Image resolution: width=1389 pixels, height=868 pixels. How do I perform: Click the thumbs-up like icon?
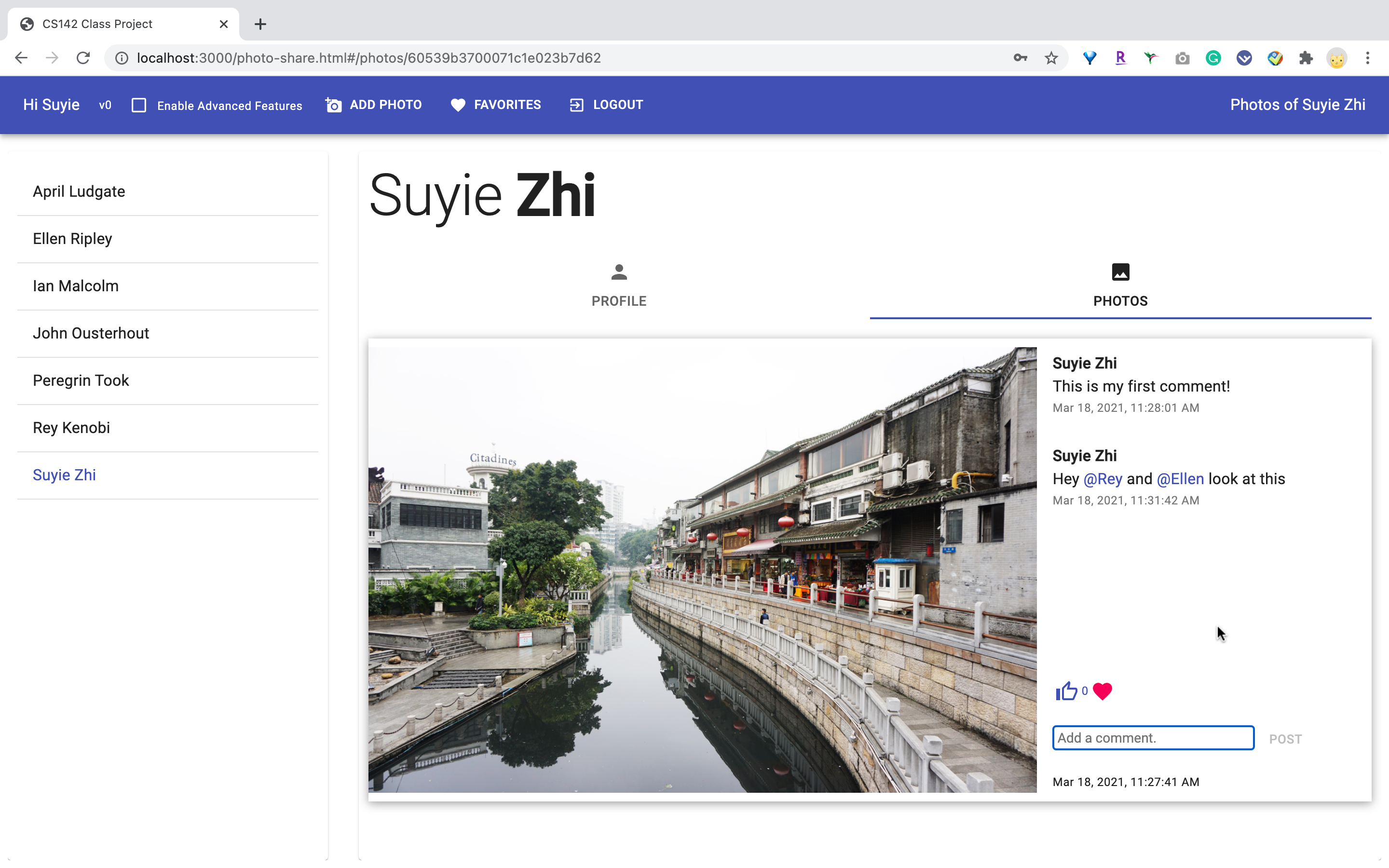(x=1066, y=691)
